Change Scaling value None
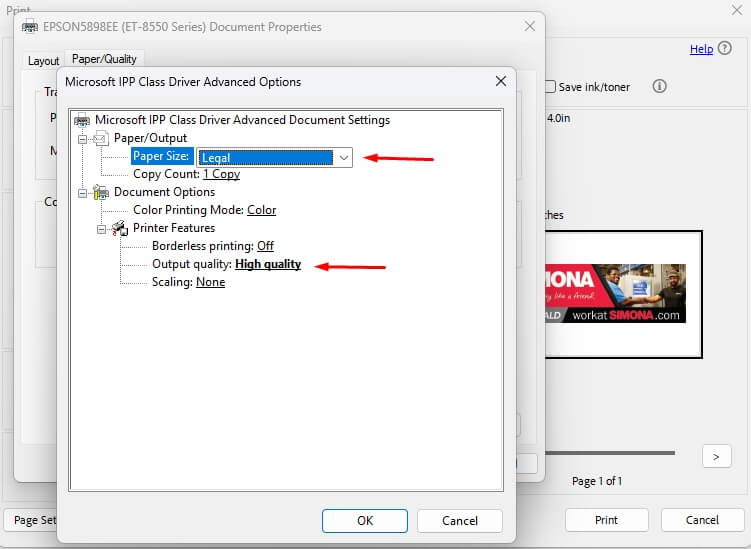 [x=210, y=282]
